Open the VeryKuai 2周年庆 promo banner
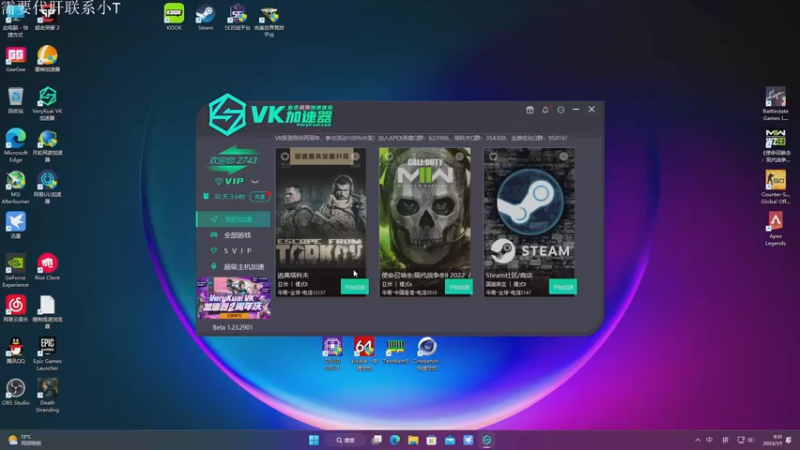 point(234,298)
